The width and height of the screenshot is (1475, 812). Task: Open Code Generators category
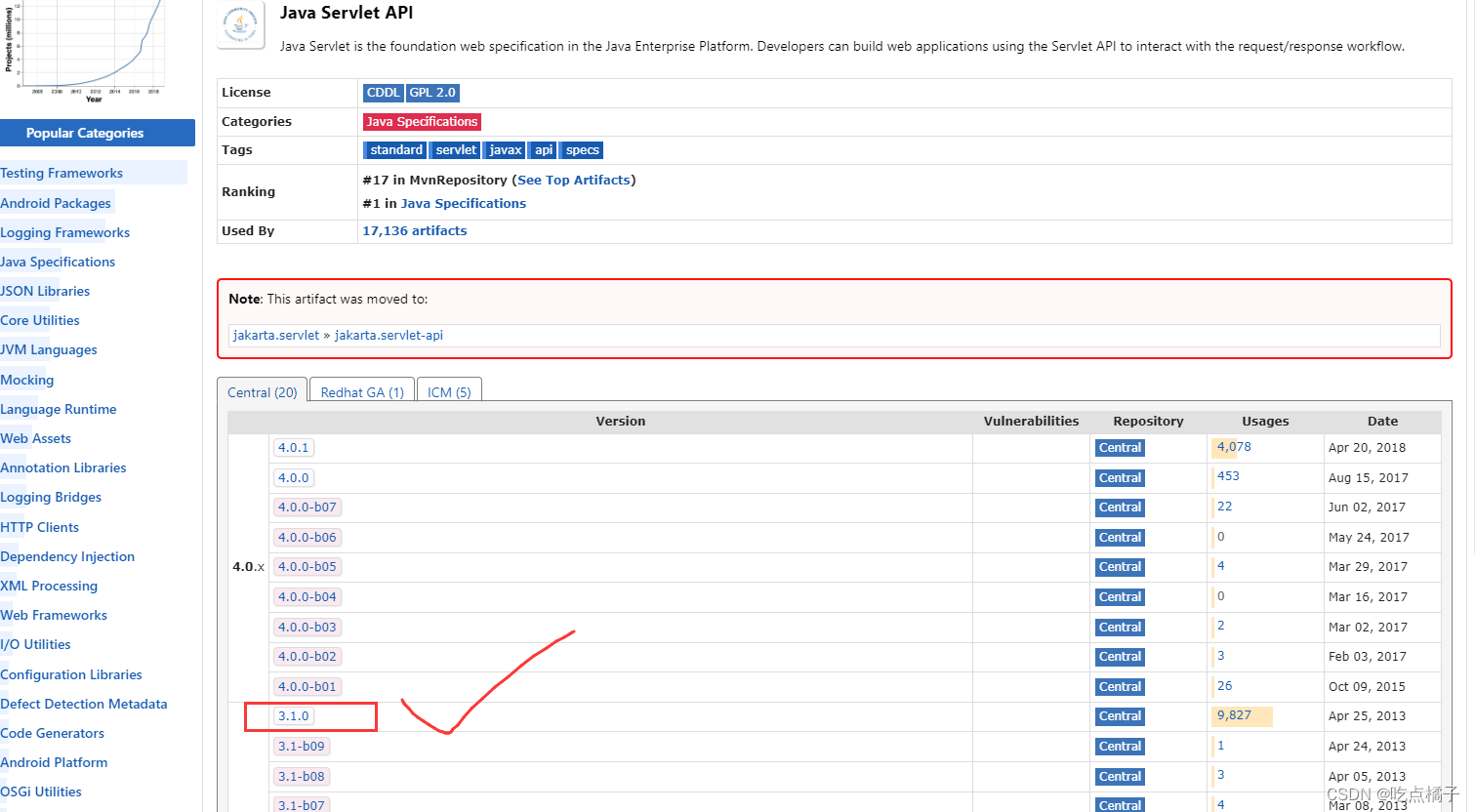click(x=52, y=733)
